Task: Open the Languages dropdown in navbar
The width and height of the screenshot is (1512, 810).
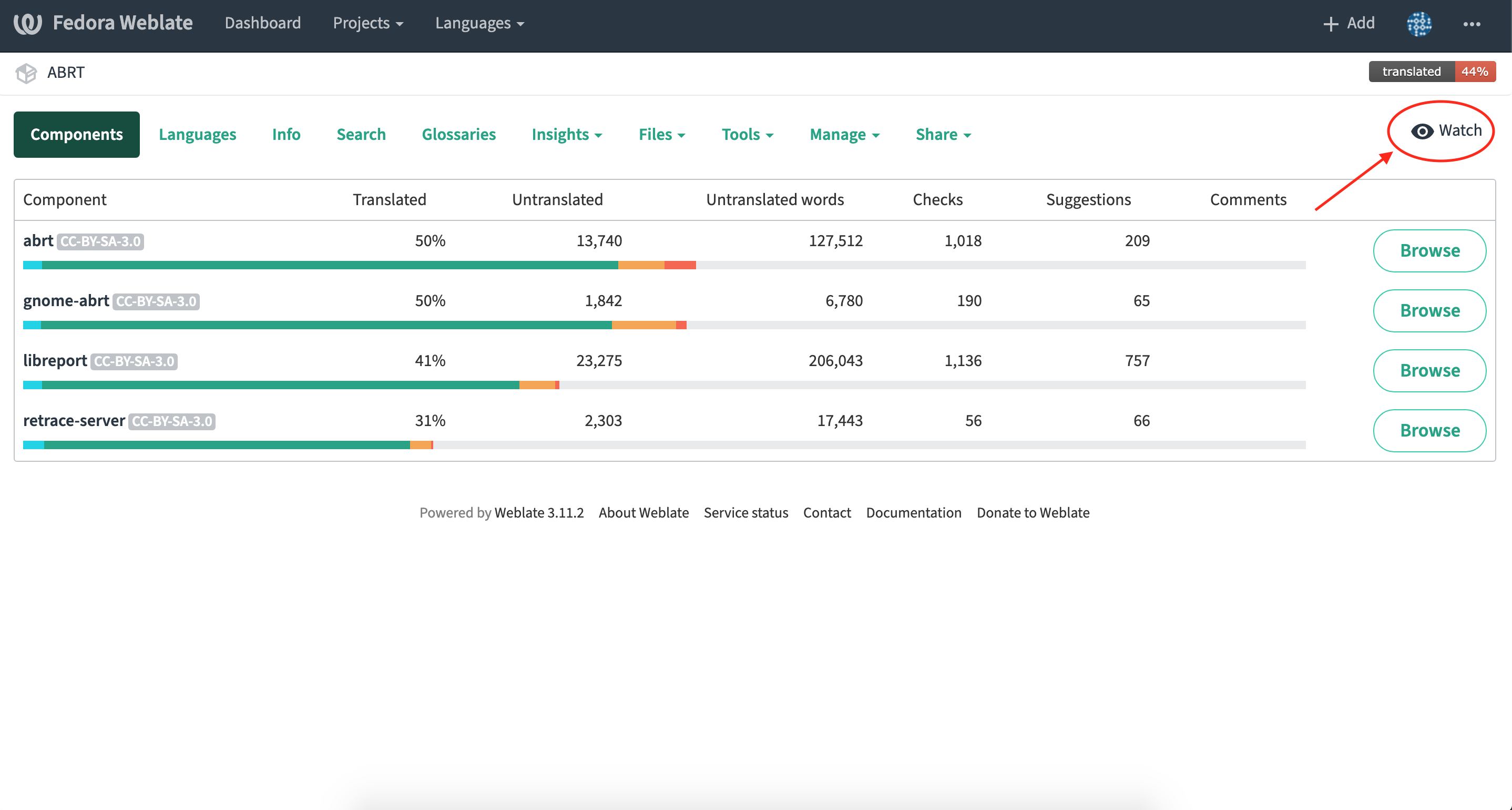Action: point(479,23)
